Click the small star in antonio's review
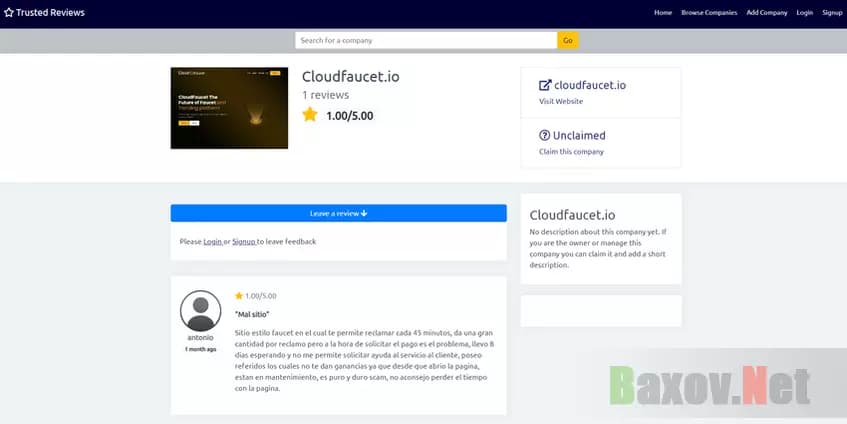This screenshot has height=424, width=847. [239, 296]
